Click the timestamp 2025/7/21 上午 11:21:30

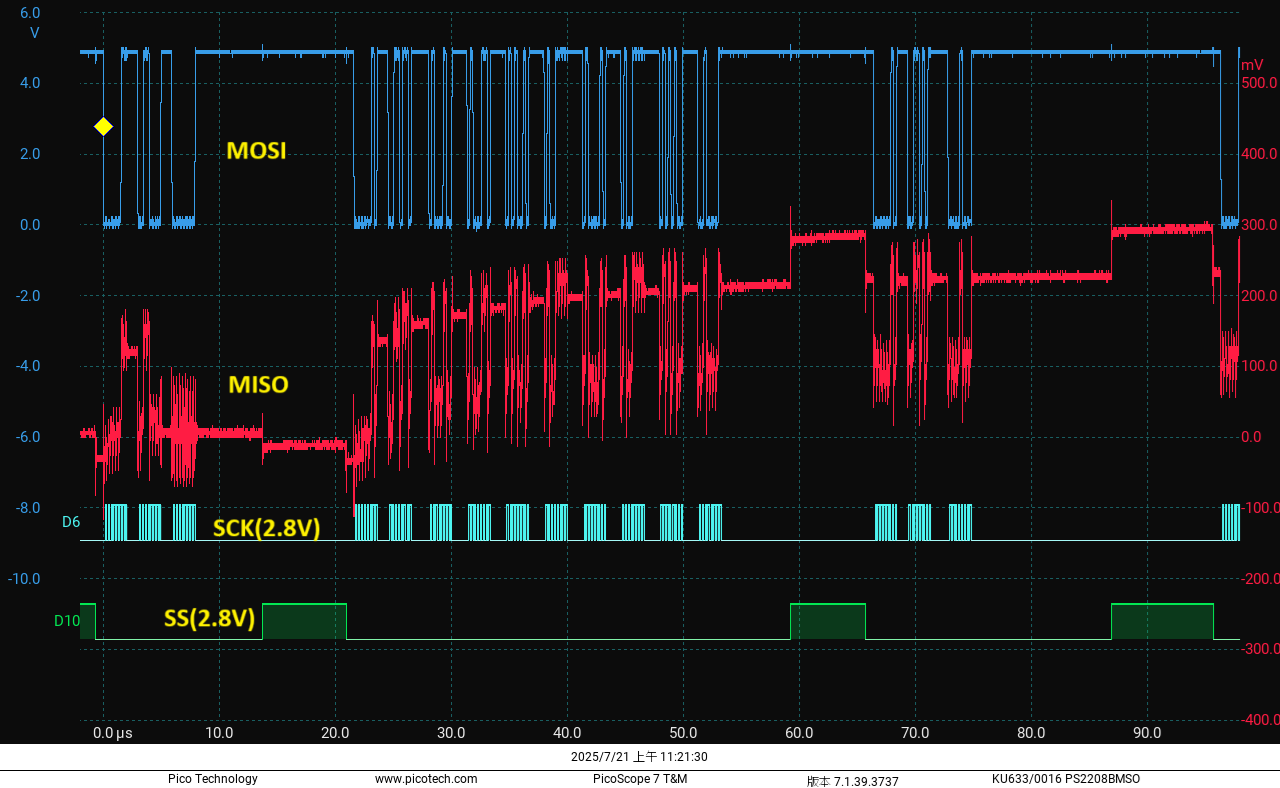(x=639, y=757)
